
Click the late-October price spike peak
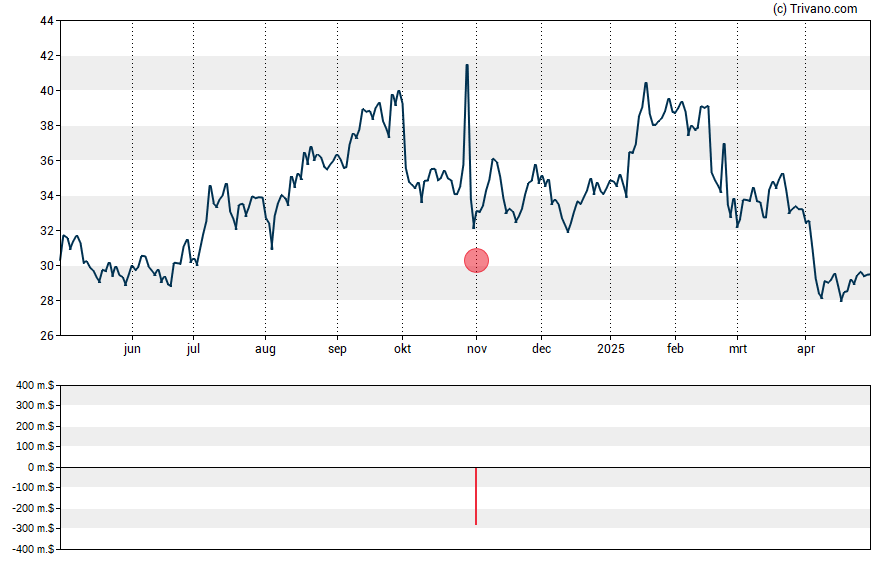[x=467, y=65]
